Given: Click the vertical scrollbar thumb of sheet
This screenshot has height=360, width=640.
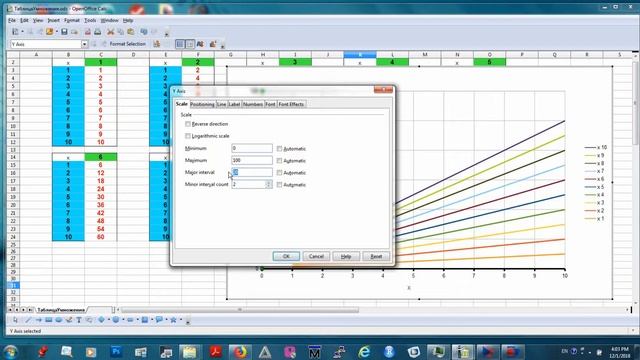Looking at the screenshot, I should pos(635,102).
